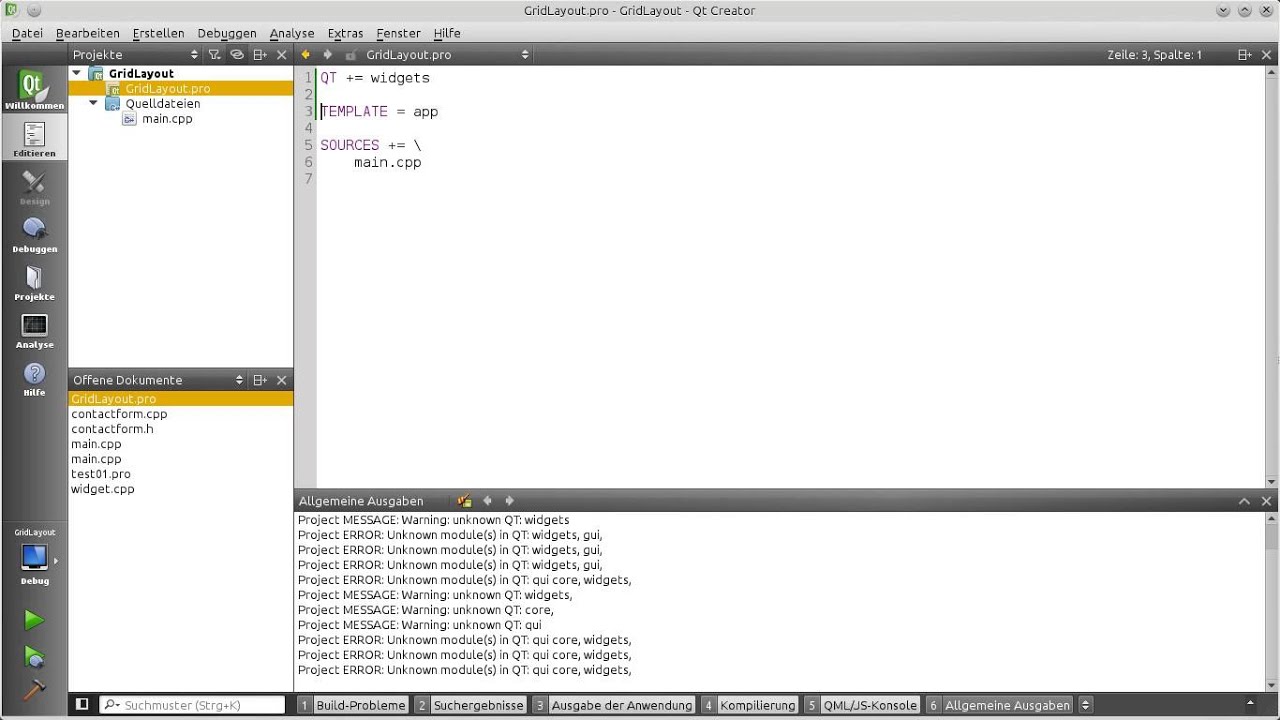Split the Projekte panel
Screen dimensions: 1280x720
[260, 55]
